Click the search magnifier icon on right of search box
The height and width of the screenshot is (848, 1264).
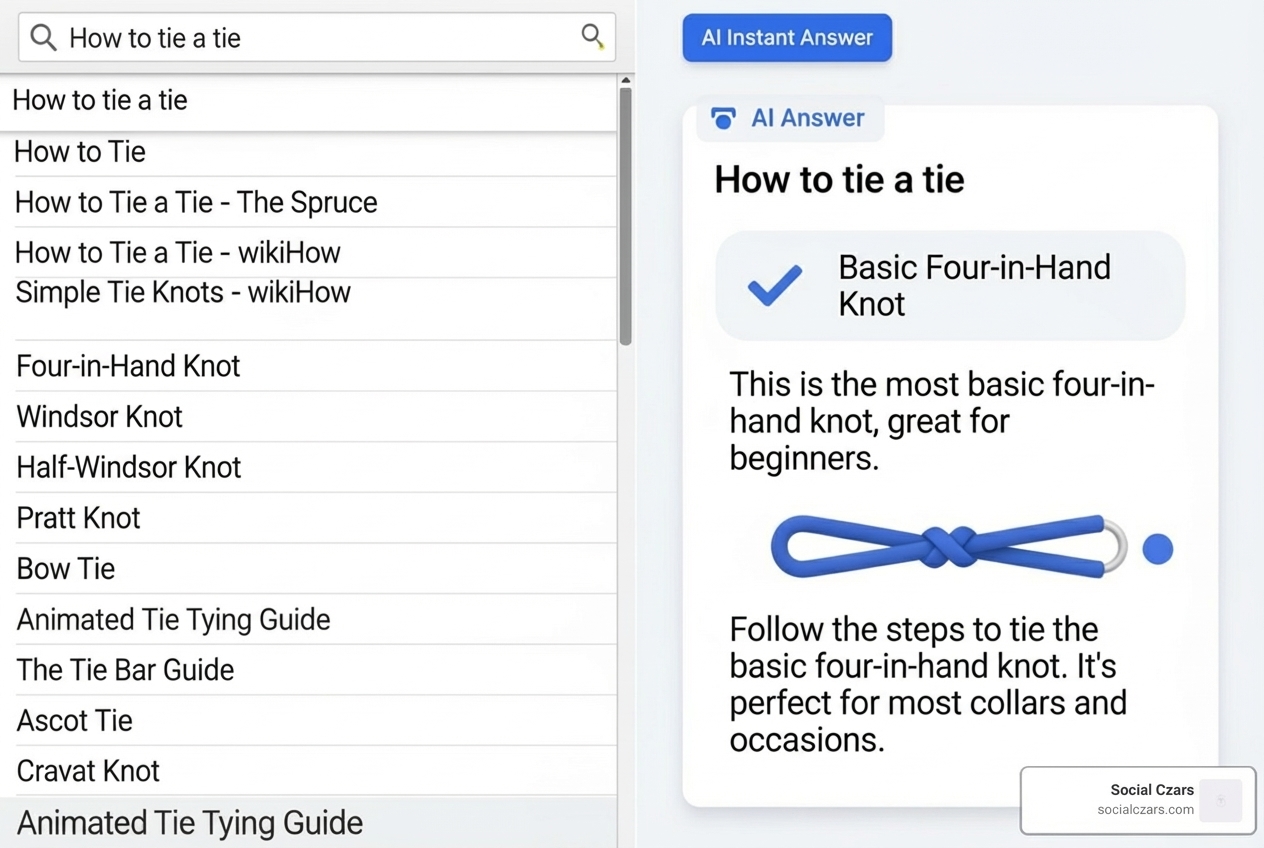(592, 37)
